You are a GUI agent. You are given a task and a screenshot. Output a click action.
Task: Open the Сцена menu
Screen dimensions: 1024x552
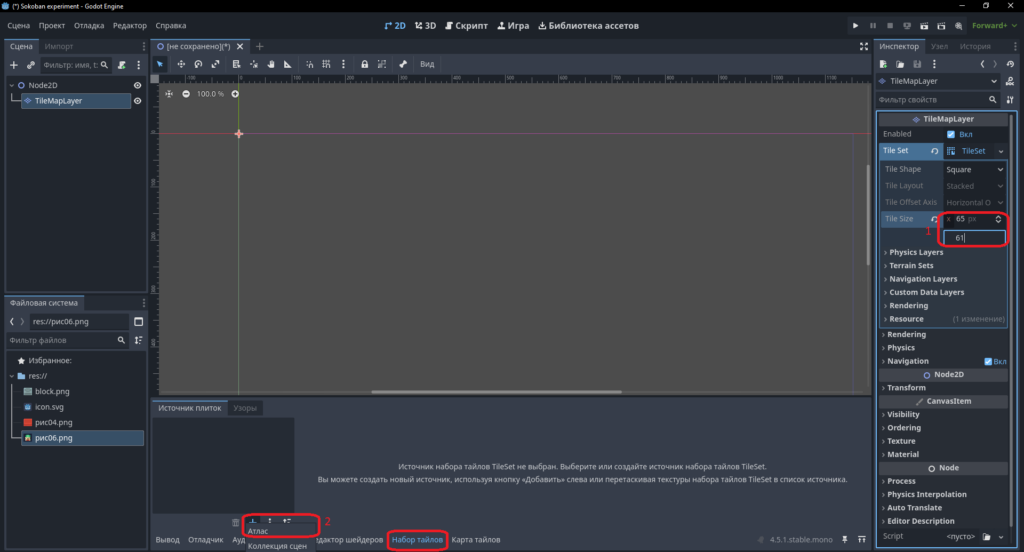coord(18,25)
